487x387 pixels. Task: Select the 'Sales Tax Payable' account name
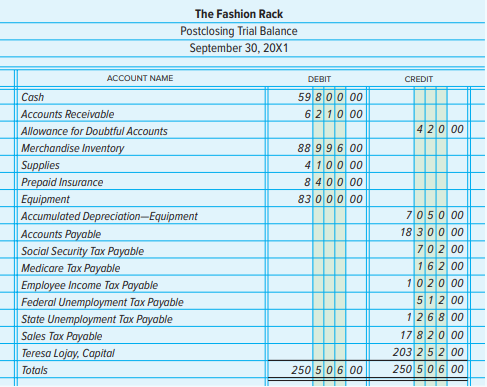click(62, 336)
